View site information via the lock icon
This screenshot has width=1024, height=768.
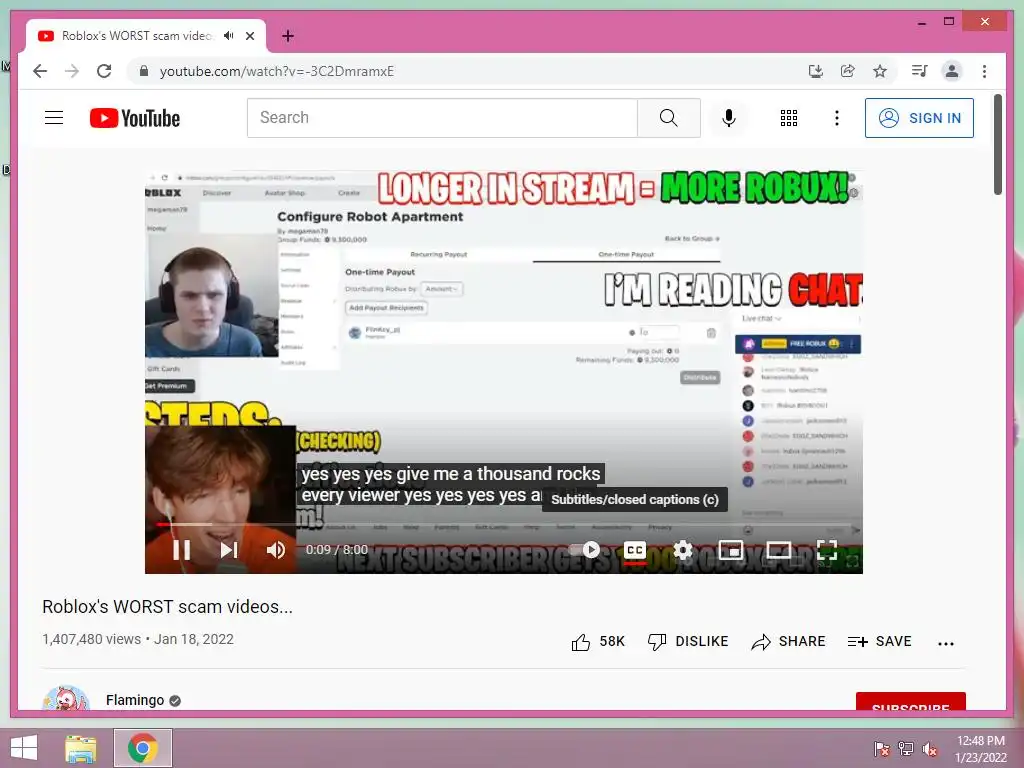[x=144, y=71]
